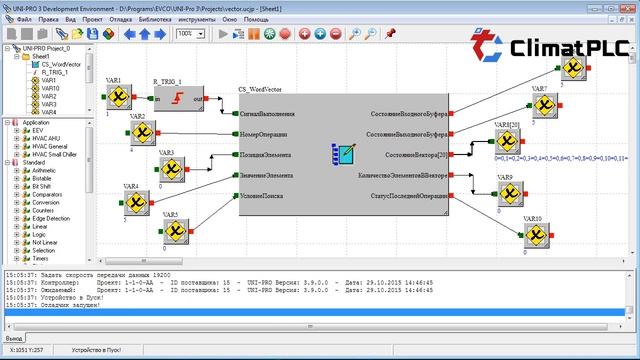Click the gray paste clipboard icon

[x=42, y=34]
